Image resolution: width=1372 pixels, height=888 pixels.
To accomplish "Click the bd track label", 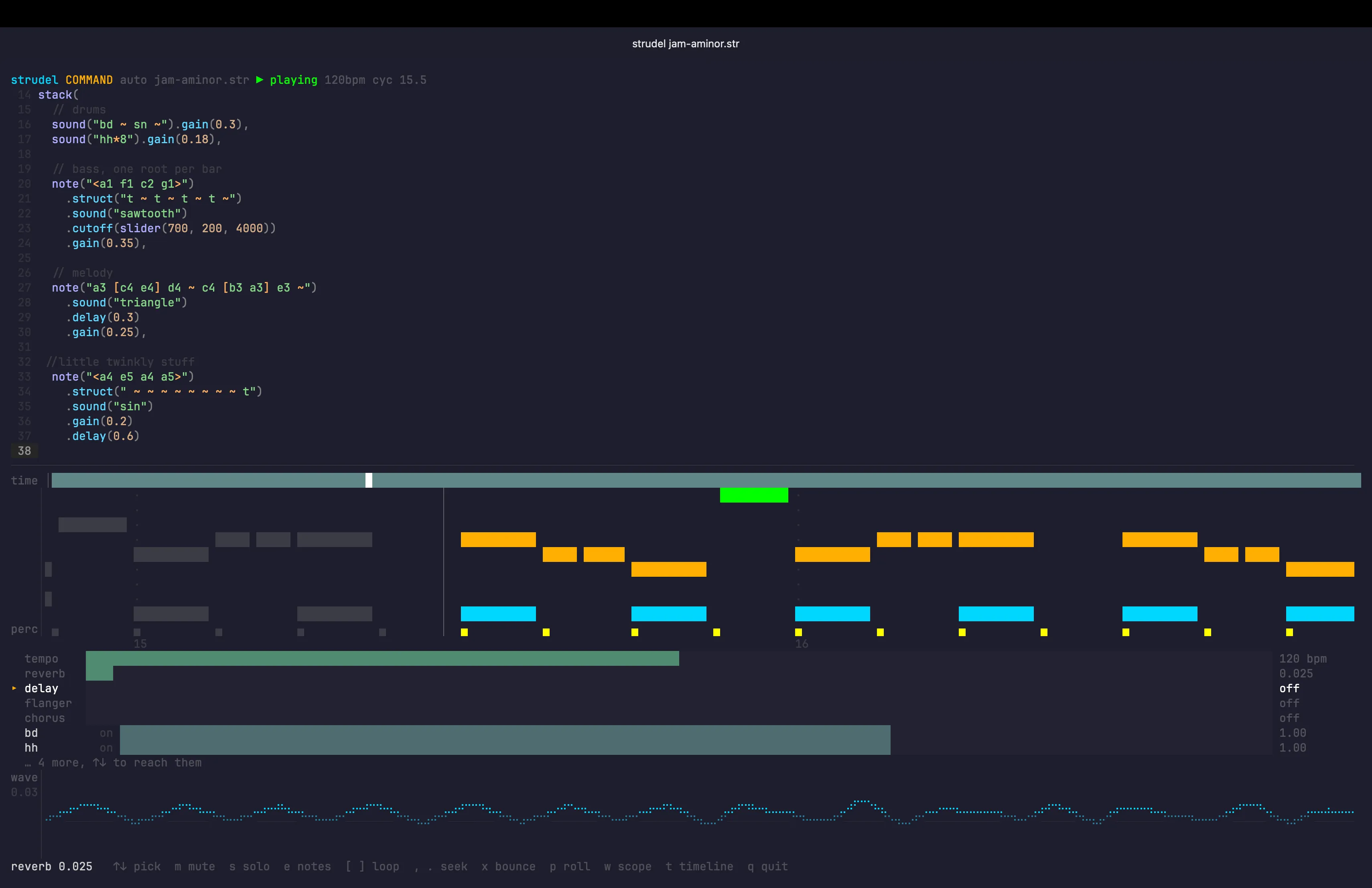I will [x=31, y=733].
